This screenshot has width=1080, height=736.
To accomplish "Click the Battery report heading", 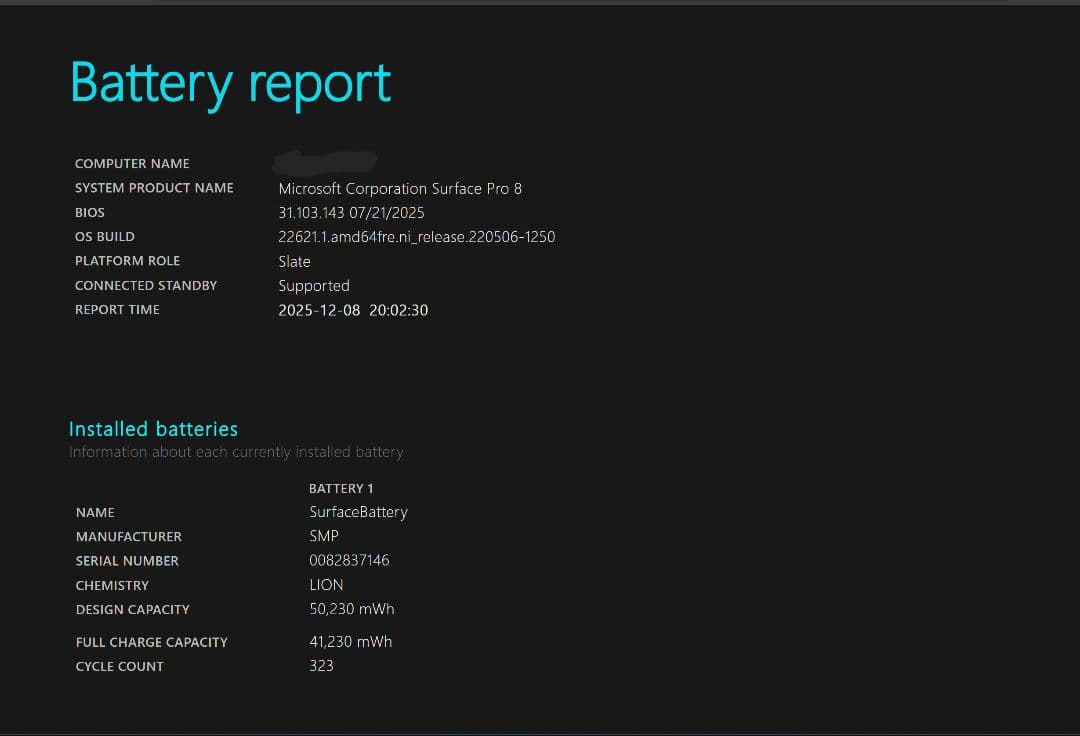I will coord(230,83).
